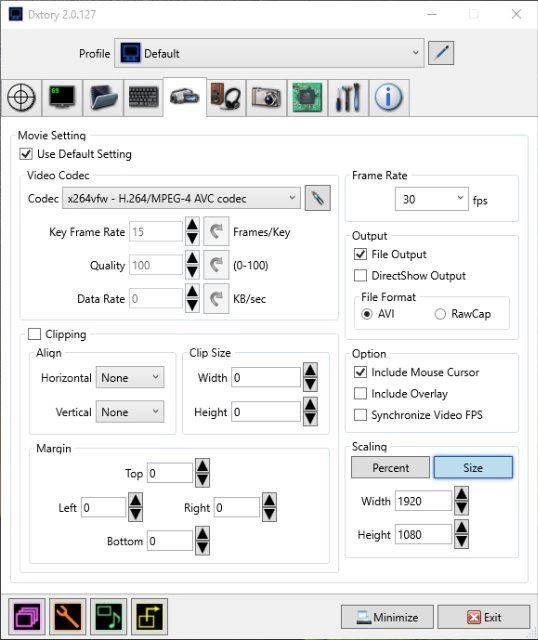The height and width of the screenshot is (640, 538).
Task: Click the yellow export arrow icon at bottom
Action: click(x=149, y=616)
